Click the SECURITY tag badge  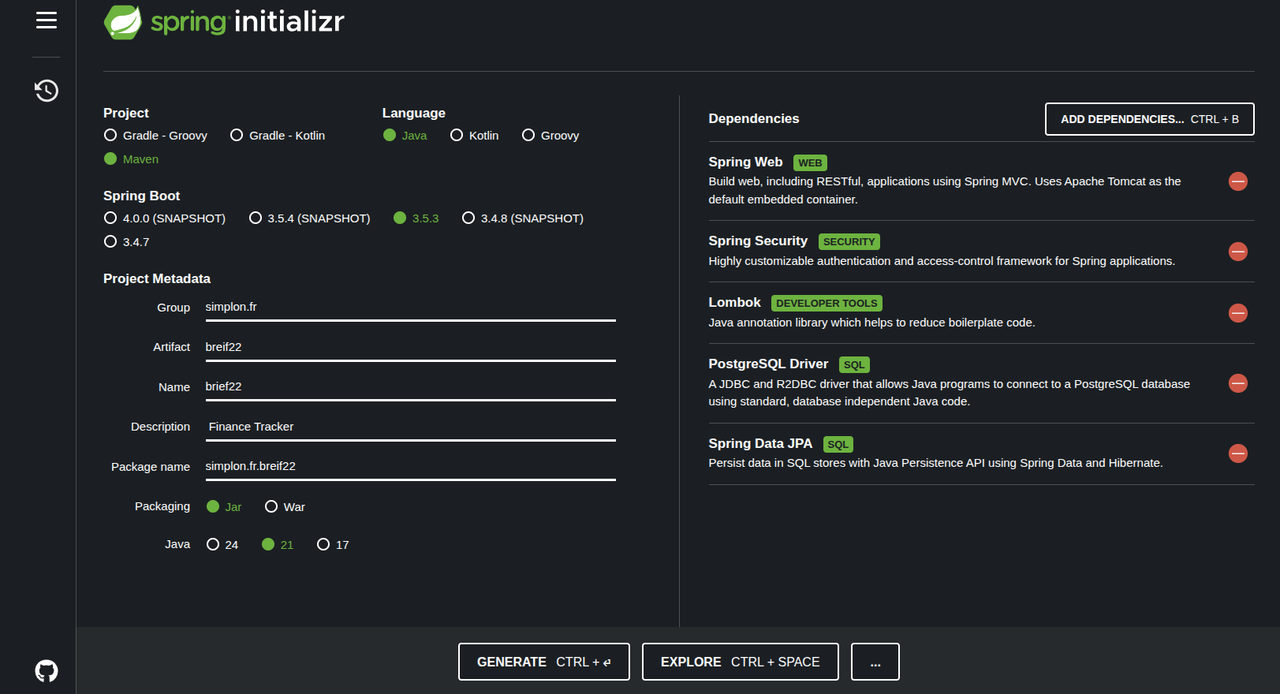(x=849, y=242)
